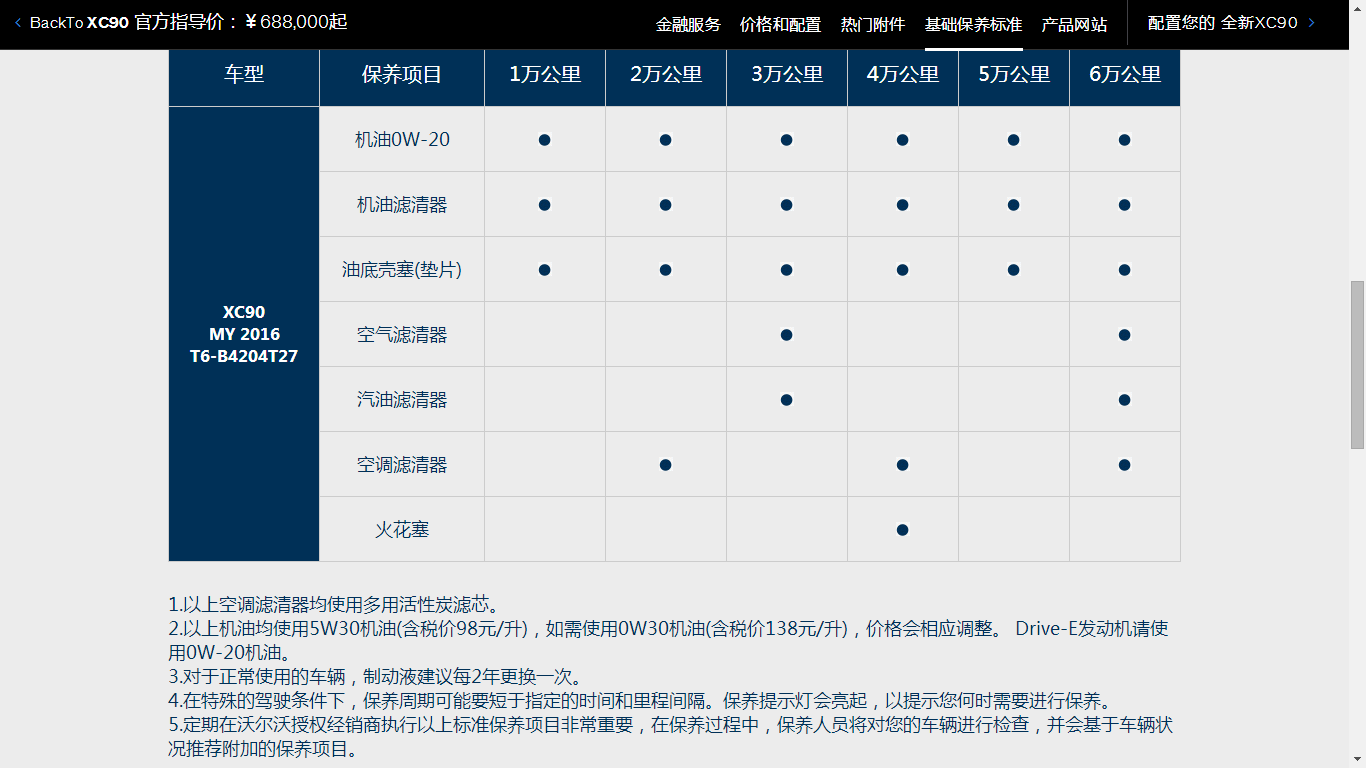Click the 空调滤清器 dot under 2万公里

tap(665, 465)
